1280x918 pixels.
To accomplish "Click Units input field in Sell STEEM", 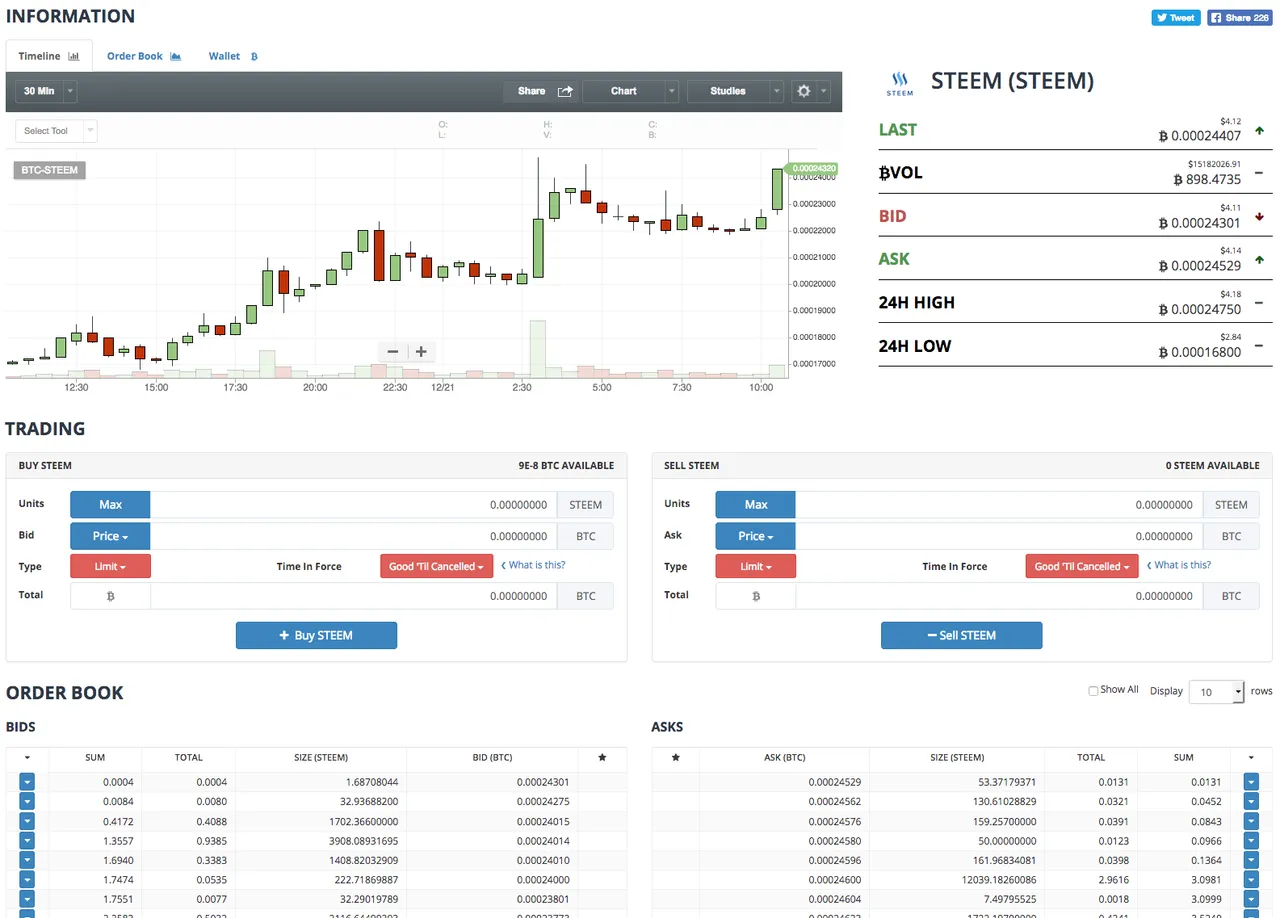I will point(999,505).
